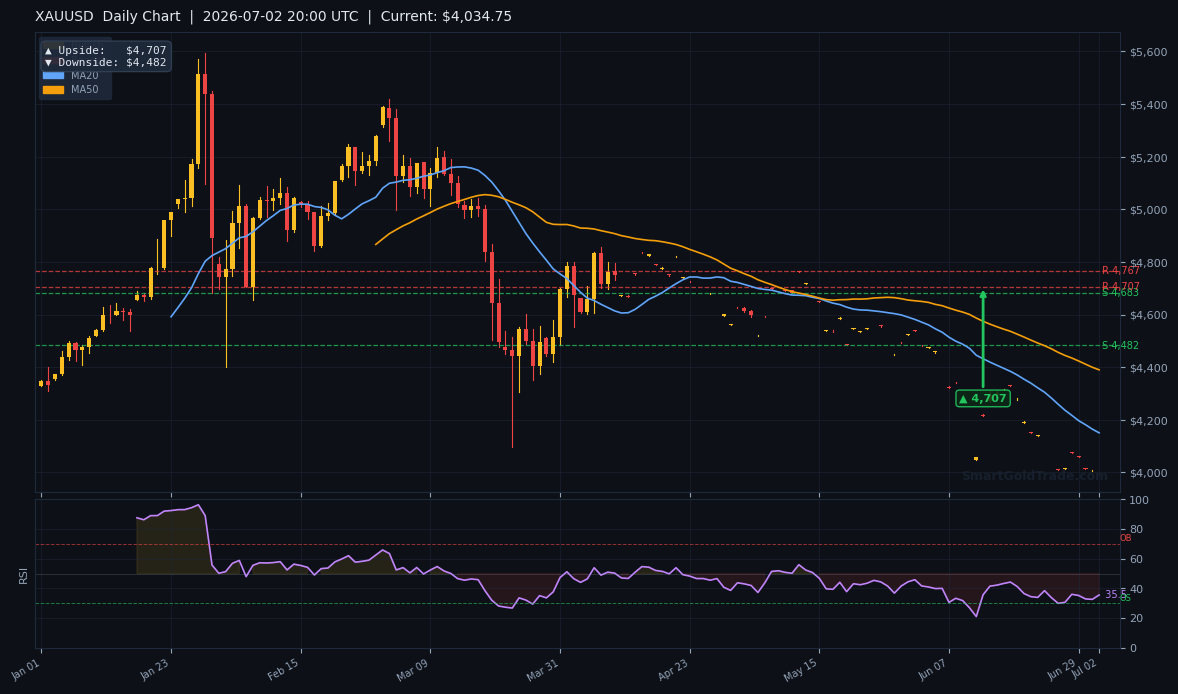Screen dimensions: 1178x694
Task: Click the orange MA50 legend swatch
Action: point(53,89)
